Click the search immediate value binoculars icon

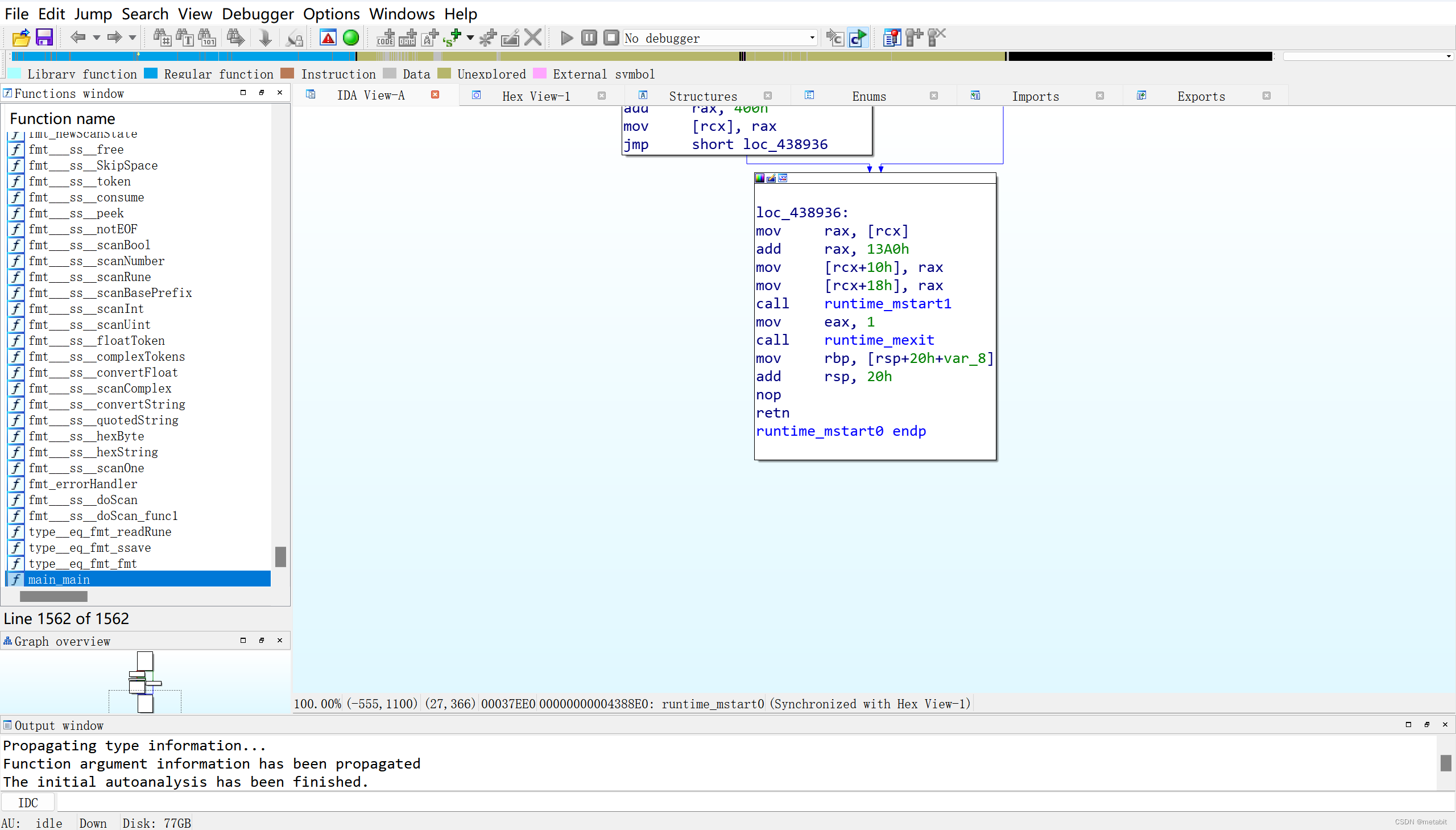coord(162,38)
